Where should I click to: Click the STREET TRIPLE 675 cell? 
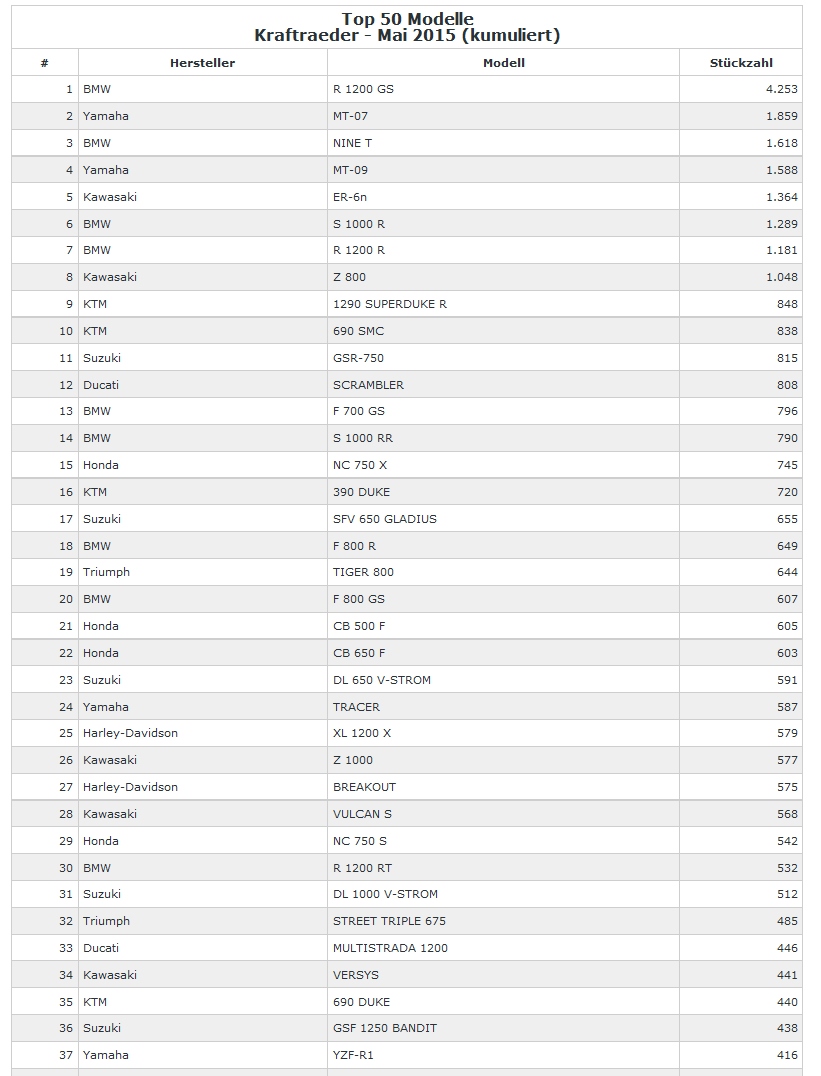(x=389, y=921)
